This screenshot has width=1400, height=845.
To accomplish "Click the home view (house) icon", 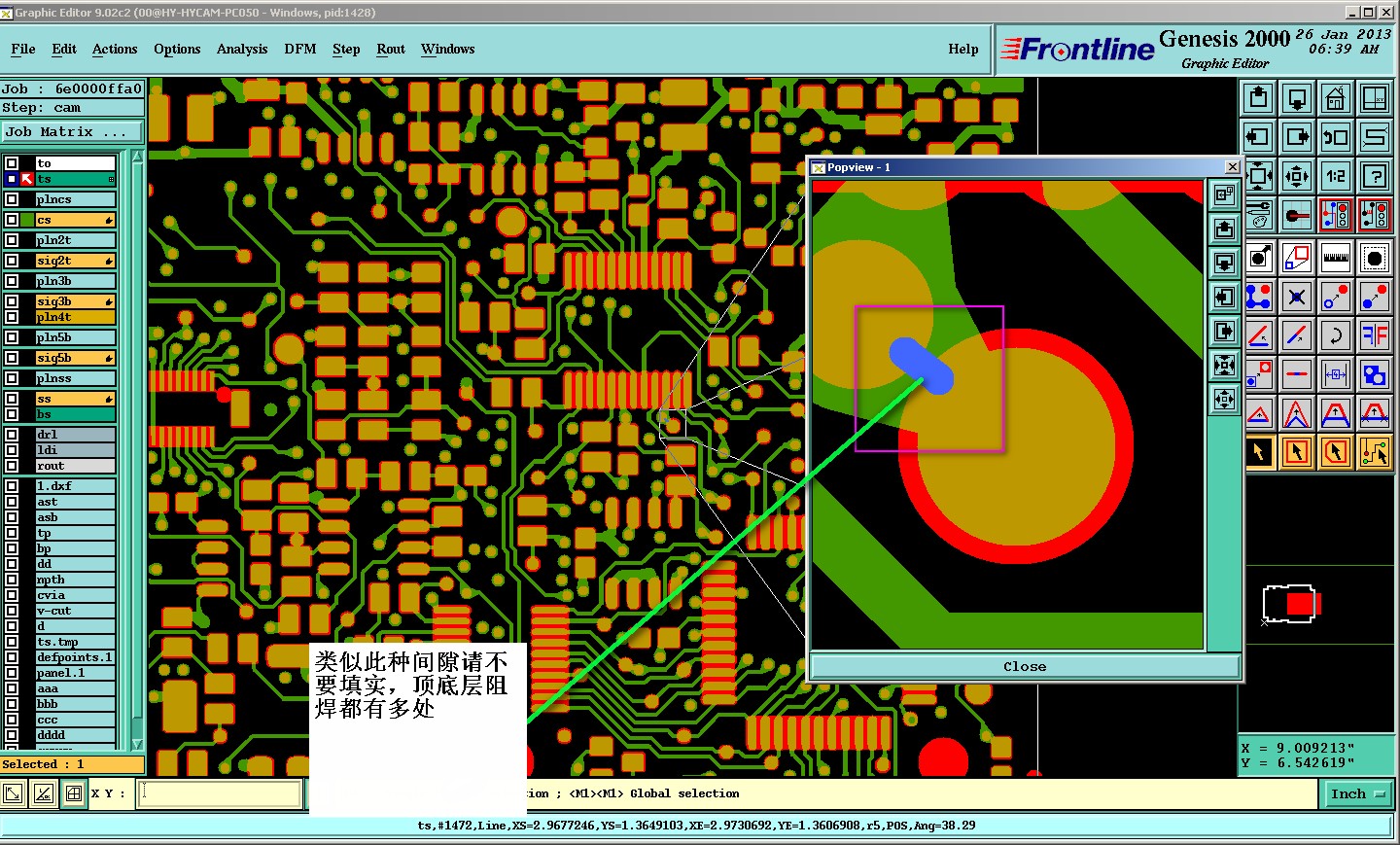I will click(x=1336, y=98).
